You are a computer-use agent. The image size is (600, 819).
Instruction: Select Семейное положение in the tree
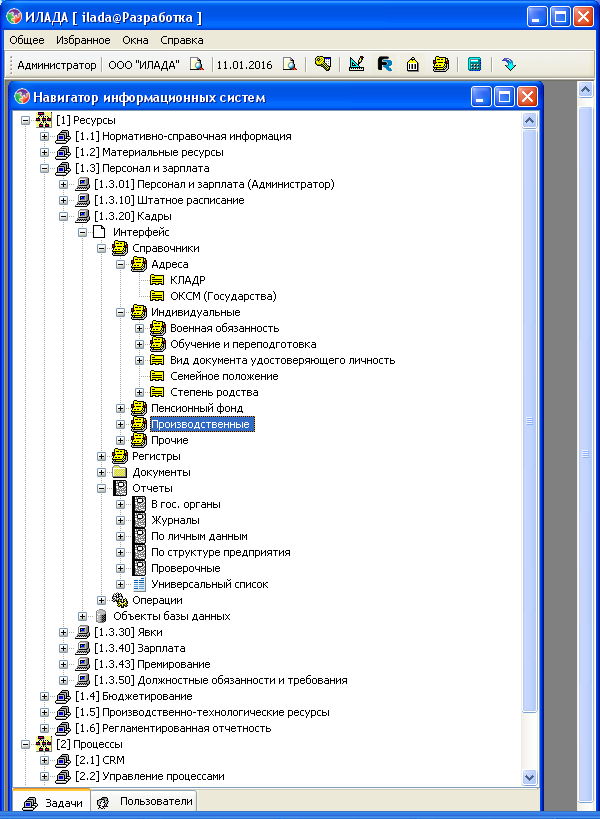[x=224, y=377]
